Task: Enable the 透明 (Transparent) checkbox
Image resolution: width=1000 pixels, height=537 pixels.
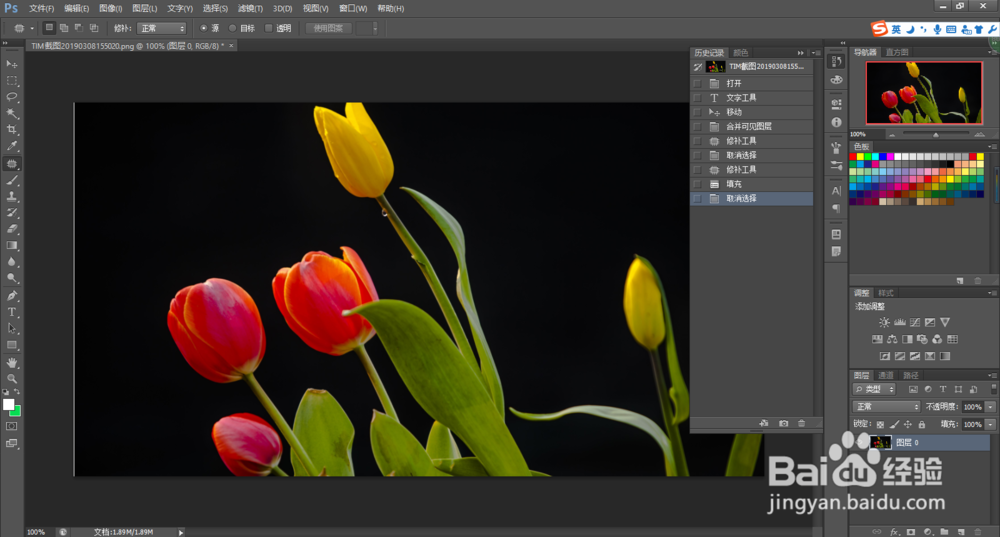Action: [x=268, y=28]
